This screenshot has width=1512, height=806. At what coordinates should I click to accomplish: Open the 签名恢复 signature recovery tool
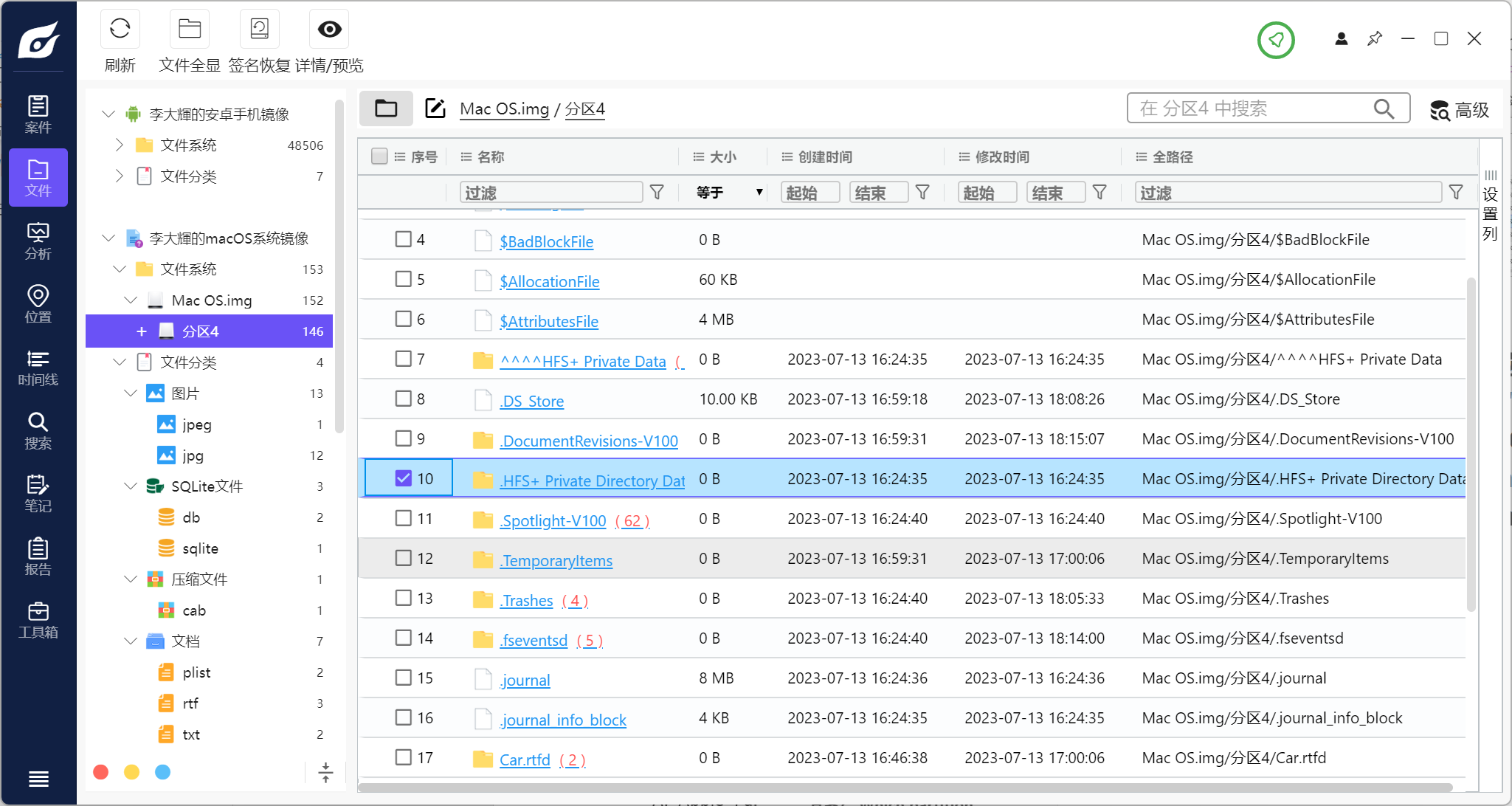[x=259, y=30]
